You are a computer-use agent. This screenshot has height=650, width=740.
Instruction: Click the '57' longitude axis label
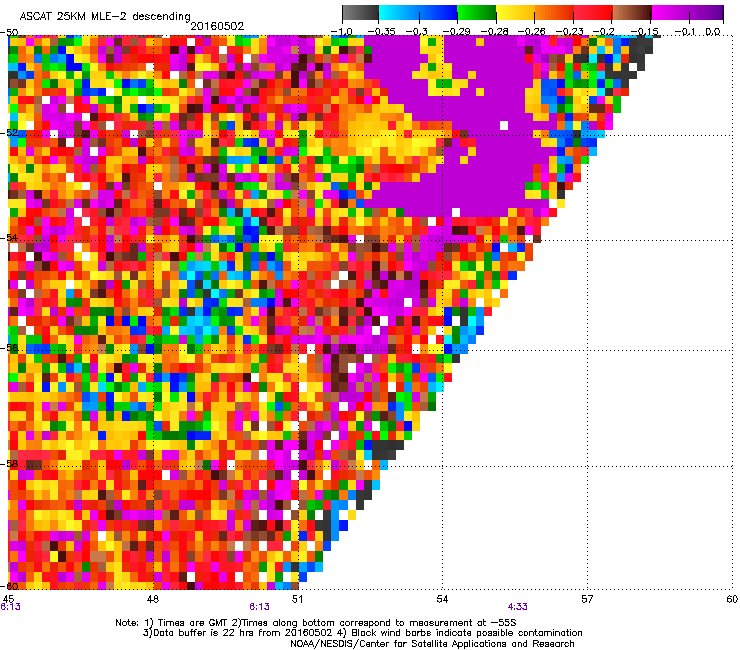point(587,599)
